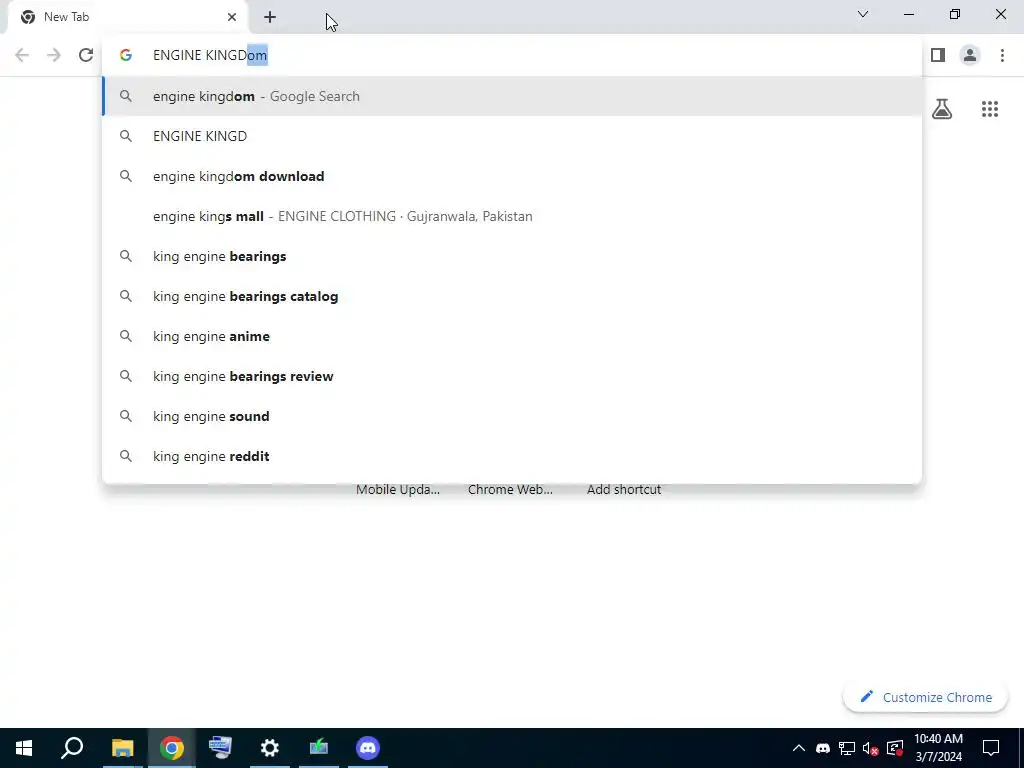Open the taskbar search magnifier
Screen dimensions: 1024x768
click(x=72, y=748)
